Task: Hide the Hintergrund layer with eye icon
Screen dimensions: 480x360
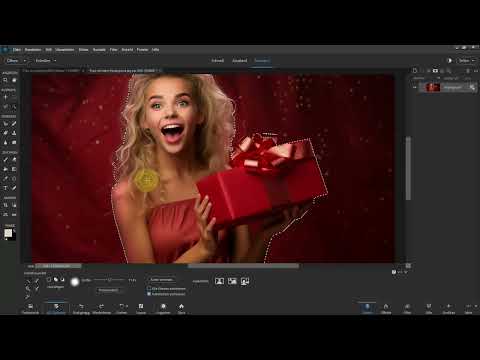Action: click(415, 87)
